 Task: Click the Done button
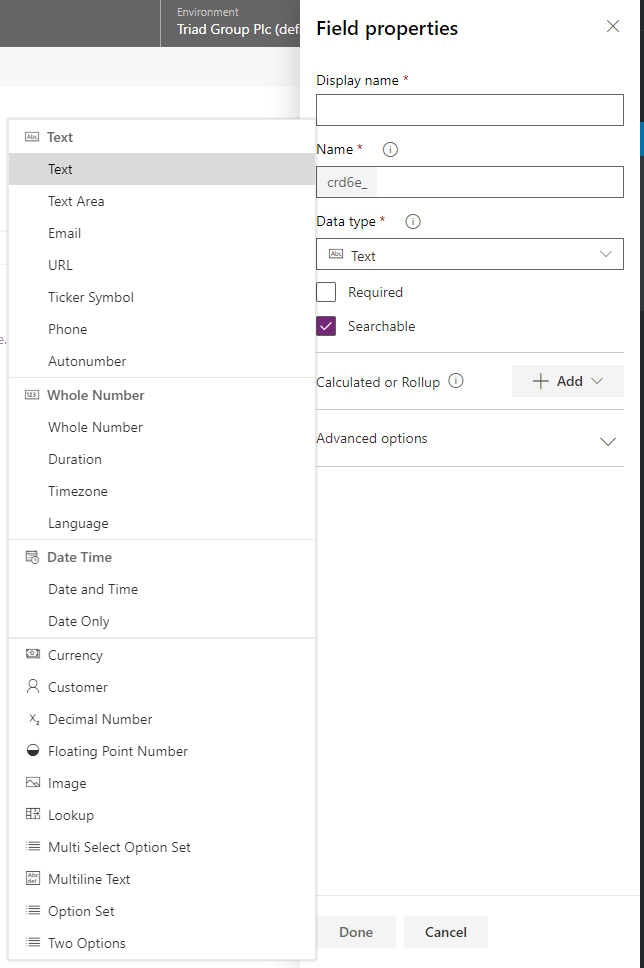tap(356, 932)
